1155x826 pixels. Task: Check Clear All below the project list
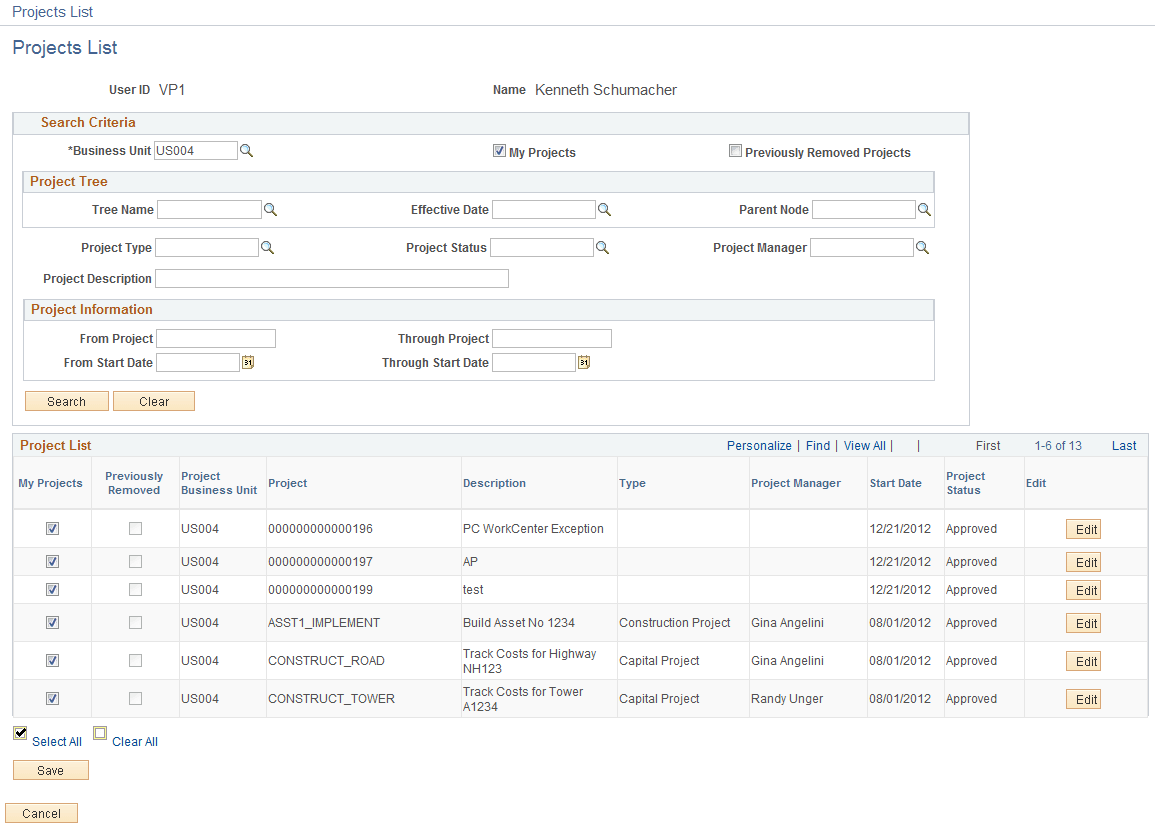coord(100,733)
